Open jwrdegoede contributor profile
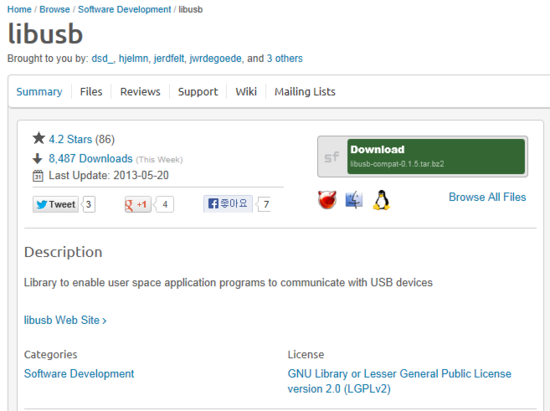The width and height of the screenshot is (550, 411). coord(215,58)
